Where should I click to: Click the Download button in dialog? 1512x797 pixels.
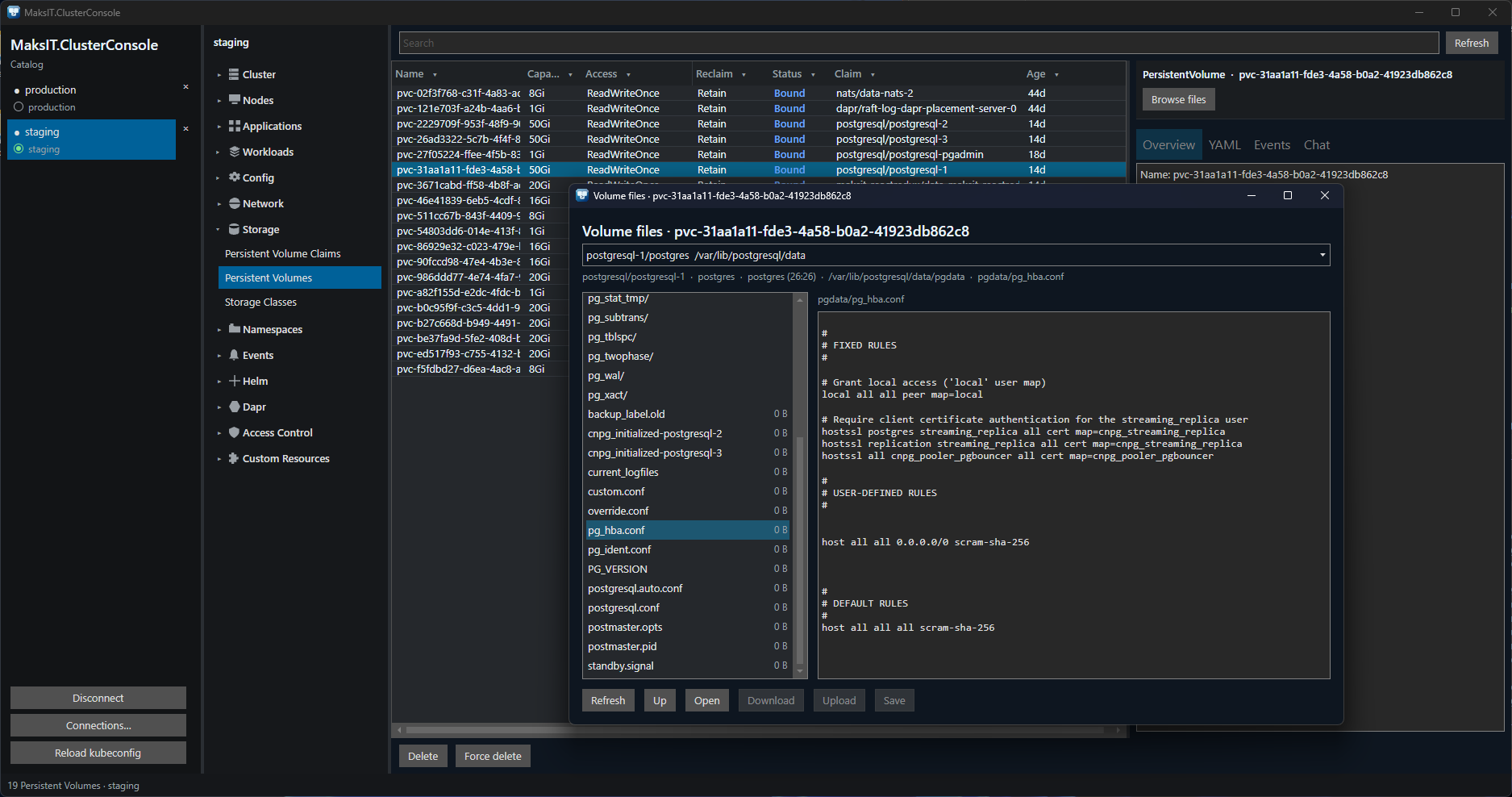(771, 700)
